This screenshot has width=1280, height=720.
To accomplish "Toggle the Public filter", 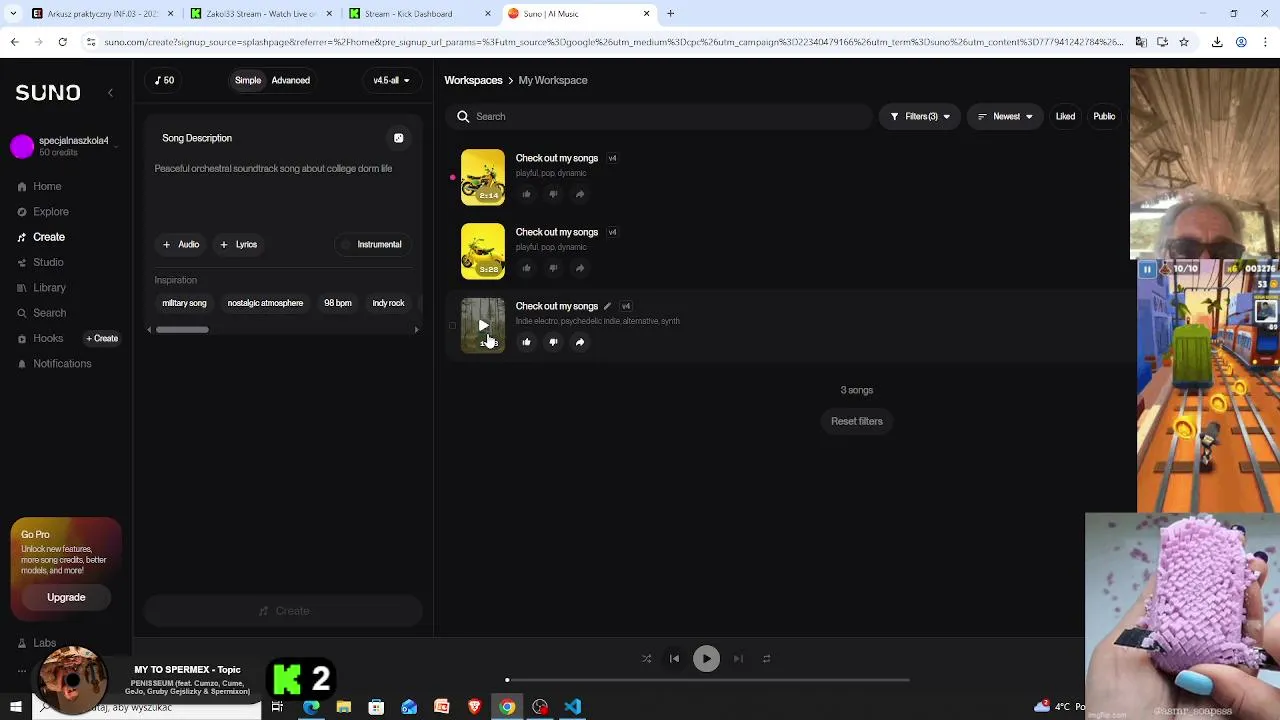I will [x=1104, y=117].
